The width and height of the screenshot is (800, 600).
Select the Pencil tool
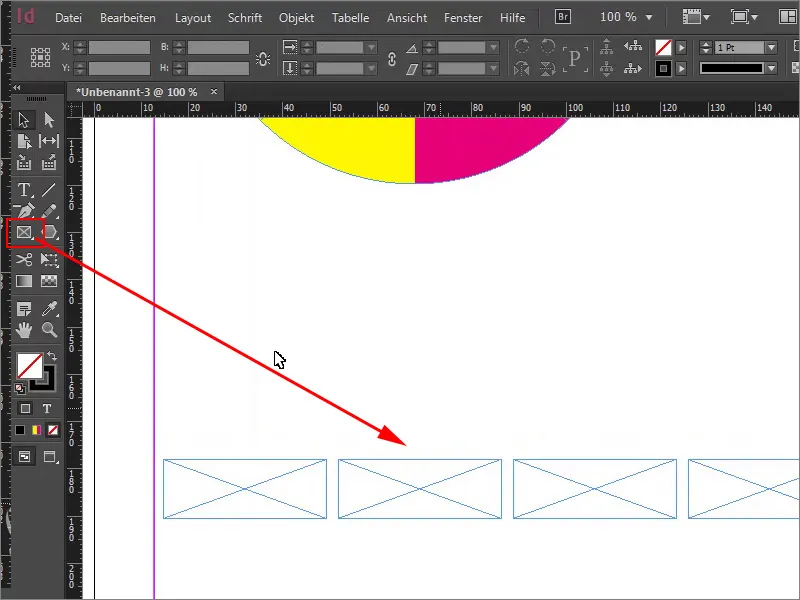[49, 211]
